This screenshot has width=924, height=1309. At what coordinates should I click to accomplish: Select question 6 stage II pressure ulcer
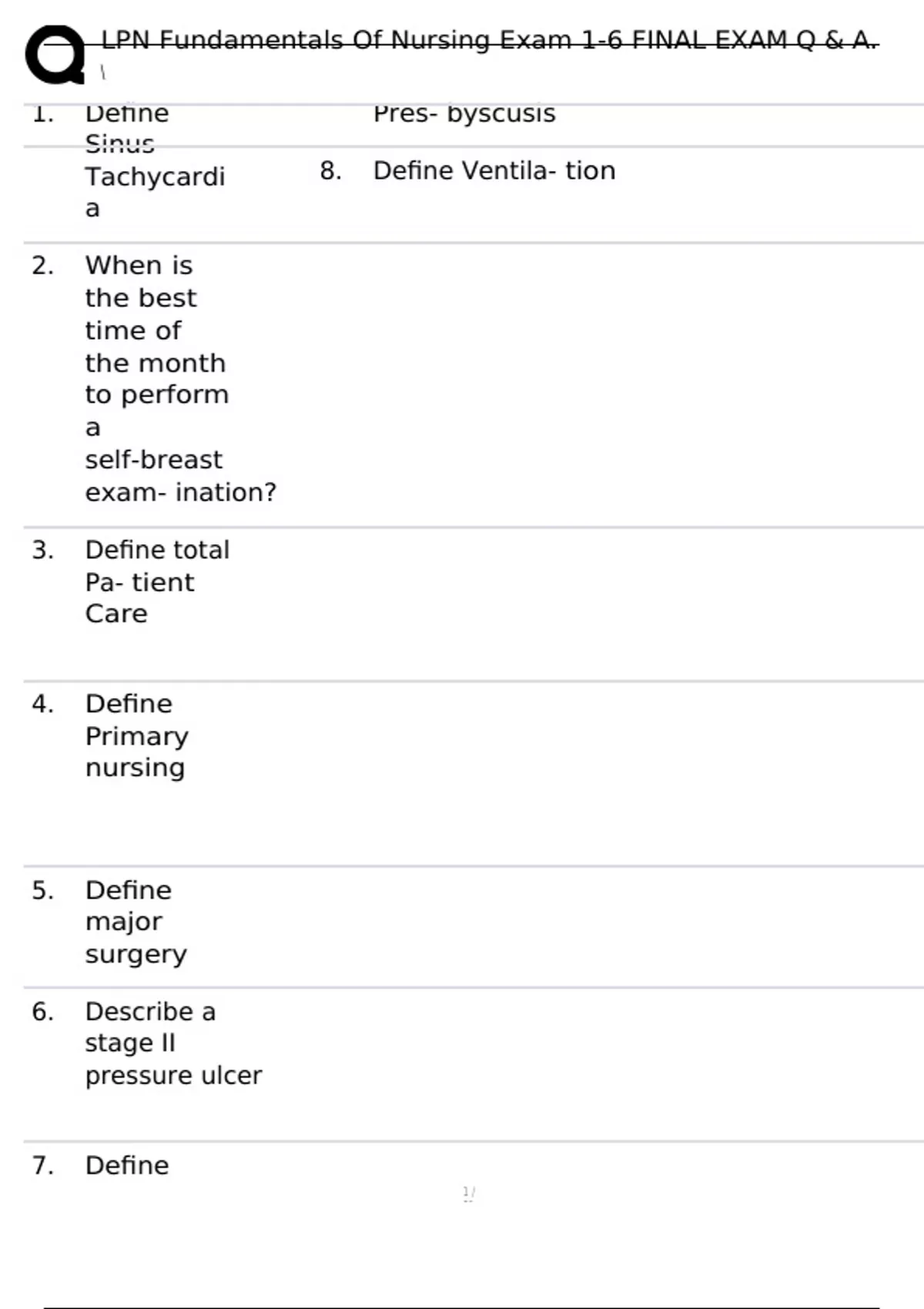[173, 1043]
